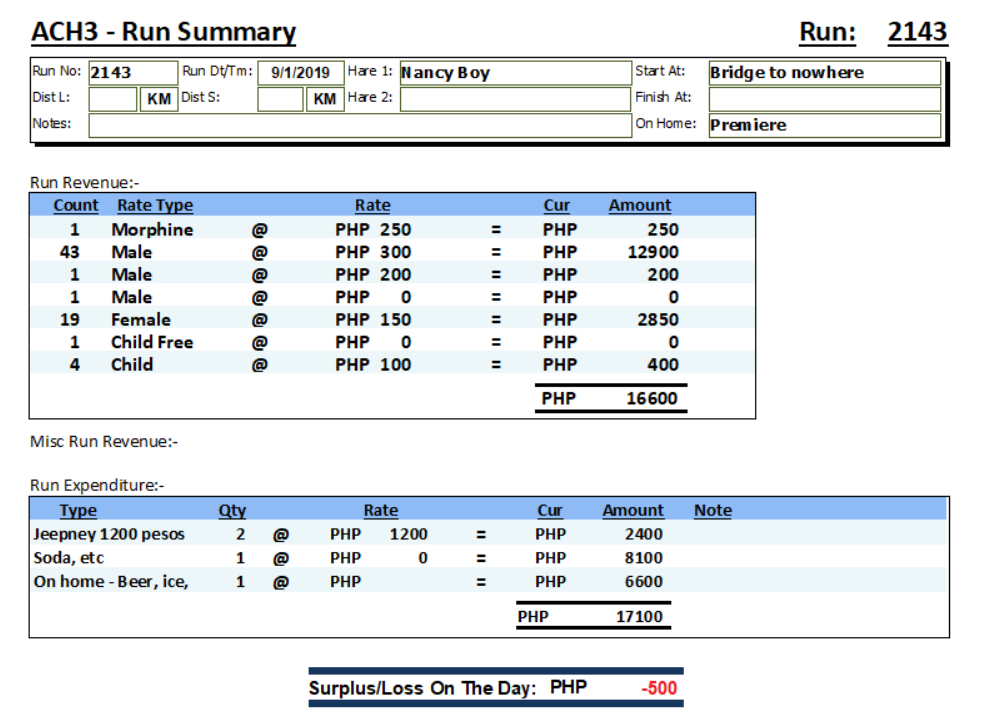Image resolution: width=997 pixels, height=715 pixels.
Task: Click the Hare 1 field with Nancy Boy
Action: [x=513, y=73]
